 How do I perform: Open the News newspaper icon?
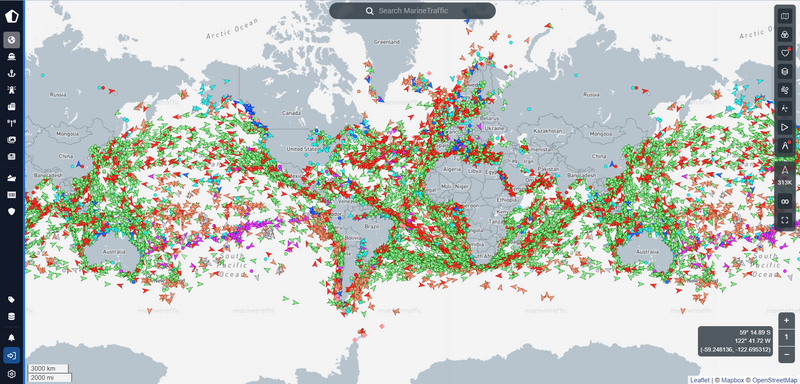click(12, 156)
